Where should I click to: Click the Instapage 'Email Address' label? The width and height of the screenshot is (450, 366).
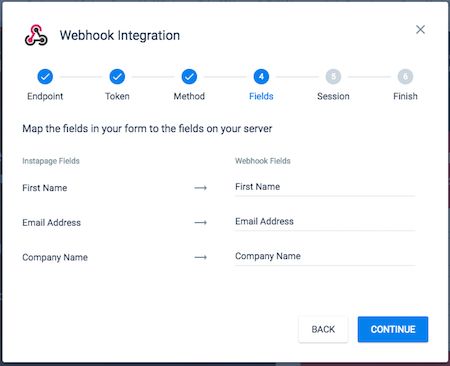click(x=52, y=223)
